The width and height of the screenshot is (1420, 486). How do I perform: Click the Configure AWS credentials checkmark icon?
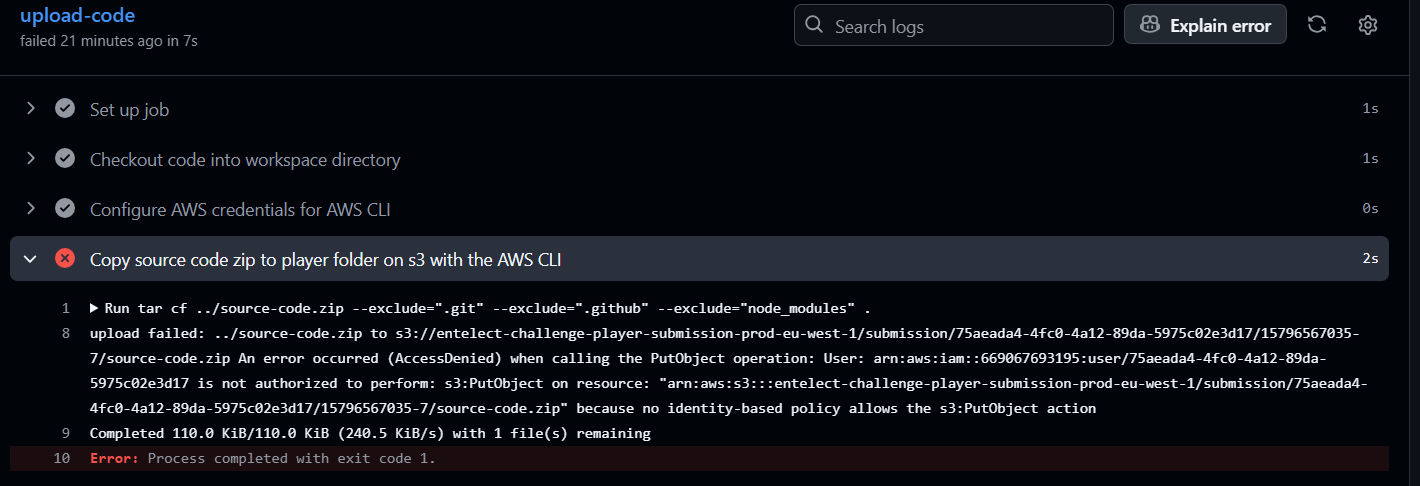point(65,209)
